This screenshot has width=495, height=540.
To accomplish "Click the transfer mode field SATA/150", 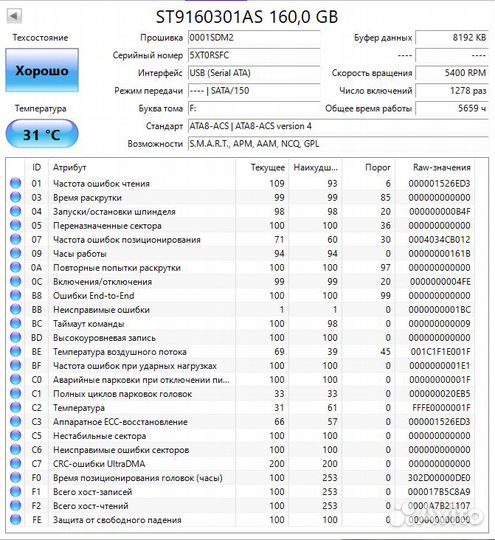I will 254,91.
